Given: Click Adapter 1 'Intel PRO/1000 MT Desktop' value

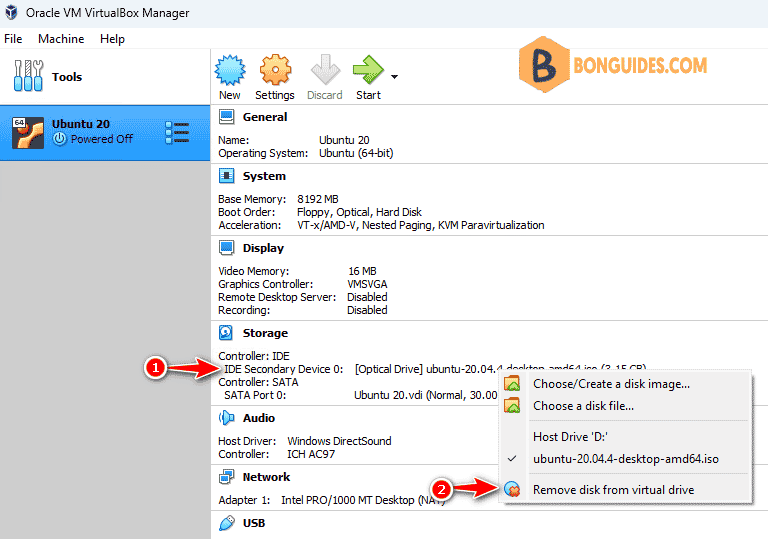Looking at the screenshot, I should coord(362,500).
